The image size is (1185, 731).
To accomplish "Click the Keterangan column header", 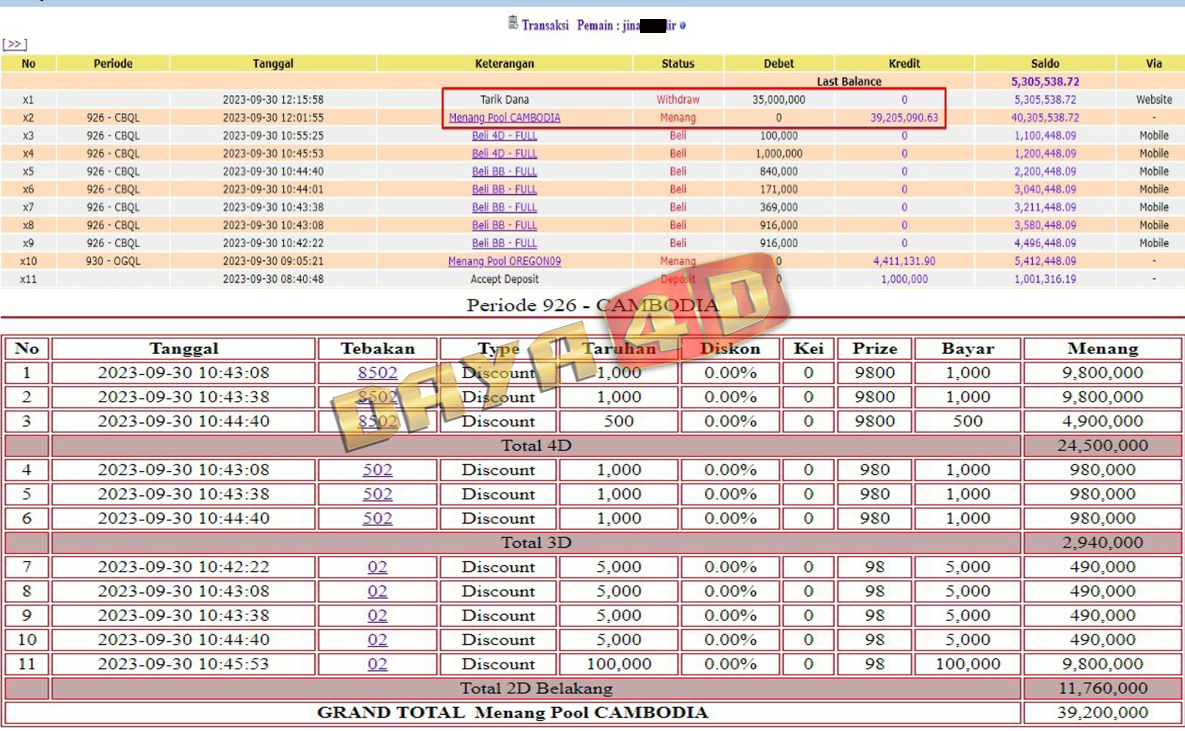I will [504, 63].
